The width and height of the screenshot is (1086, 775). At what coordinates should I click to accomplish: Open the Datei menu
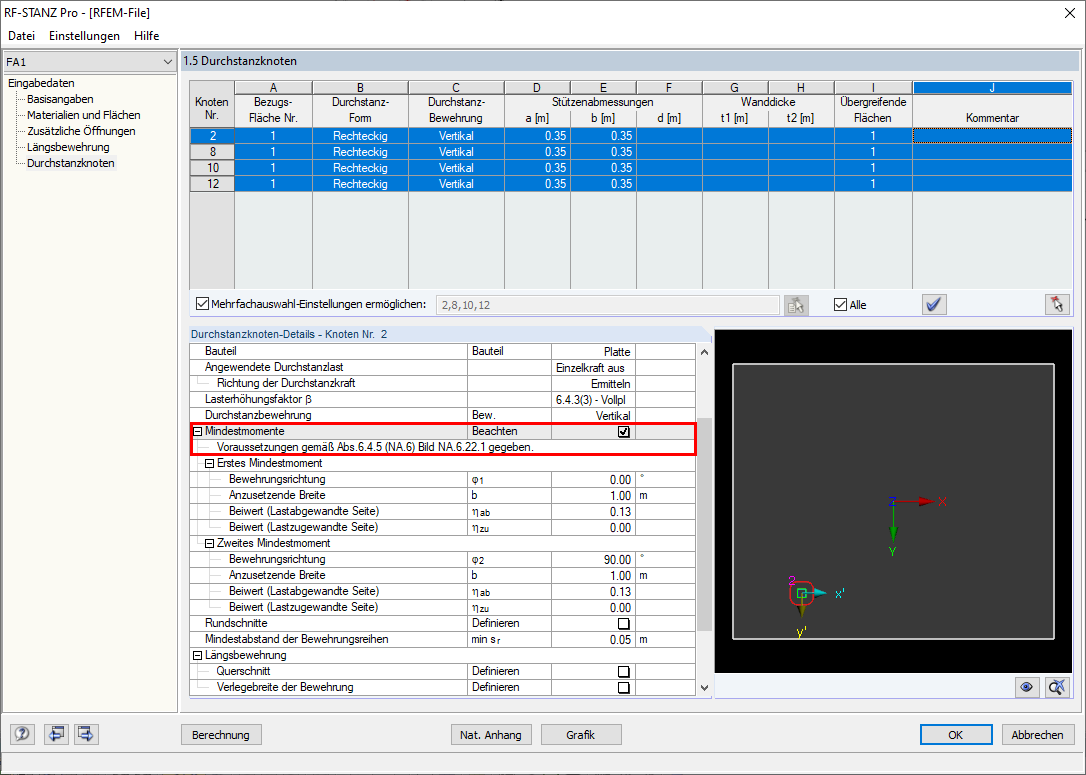click(21, 35)
